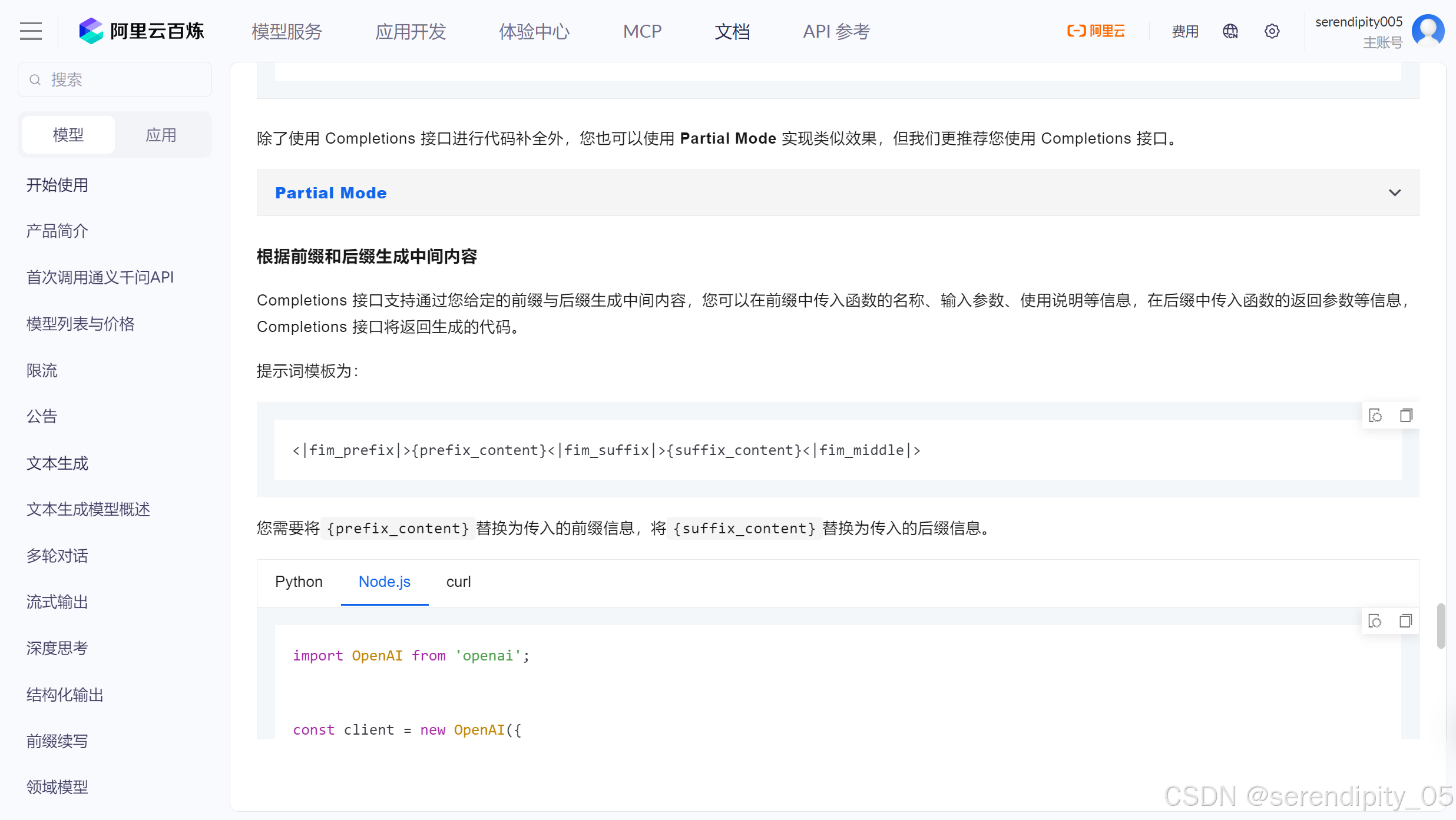Click the icon left of template copy icon
This screenshot has width=1456, height=820.
pos(1375,416)
